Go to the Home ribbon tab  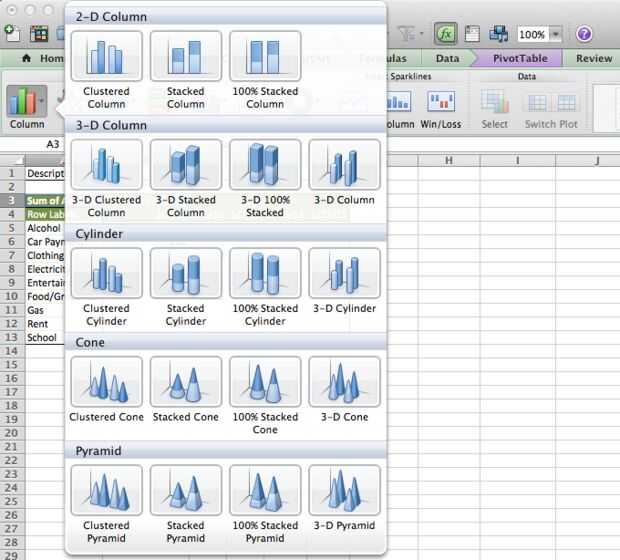(x=43, y=59)
